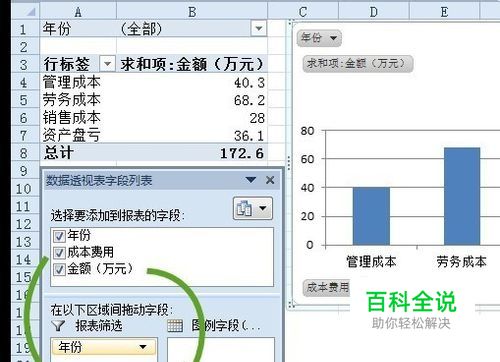Click the 年份 field button on chart

click(319, 38)
